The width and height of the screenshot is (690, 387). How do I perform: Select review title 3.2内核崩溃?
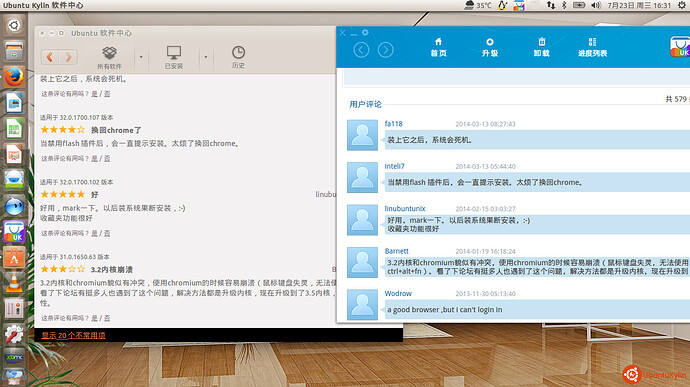112,269
